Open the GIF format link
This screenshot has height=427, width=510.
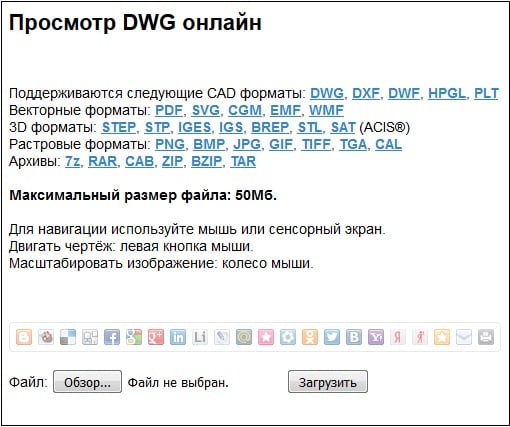click(281, 144)
